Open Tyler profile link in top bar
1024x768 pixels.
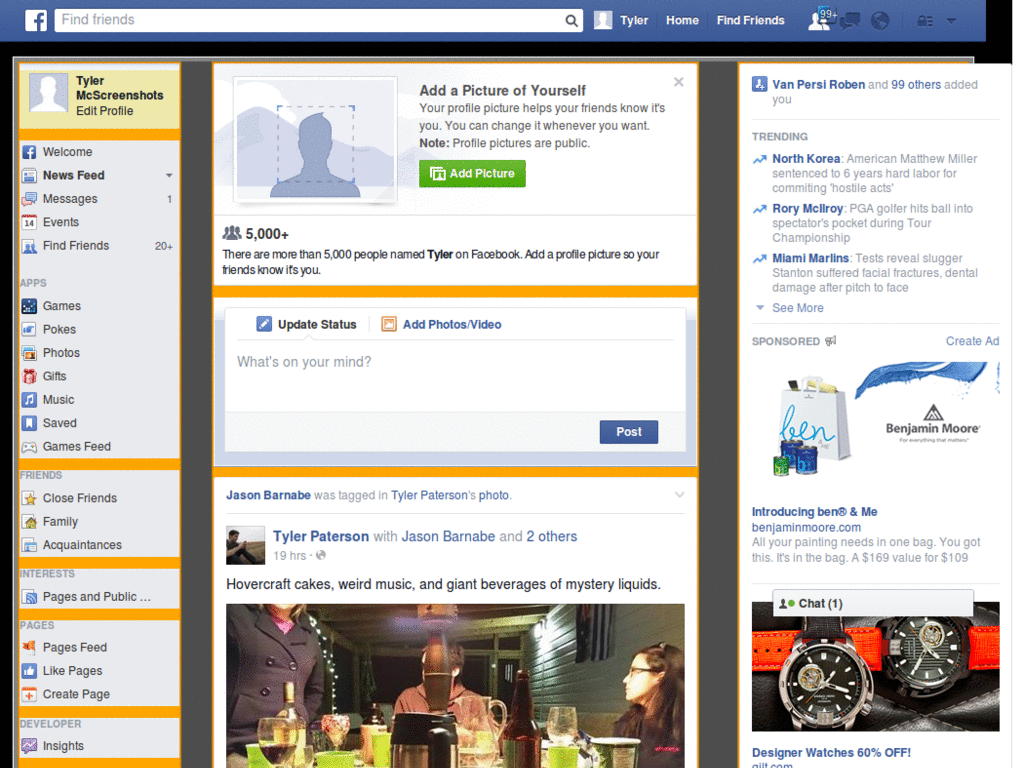634,20
